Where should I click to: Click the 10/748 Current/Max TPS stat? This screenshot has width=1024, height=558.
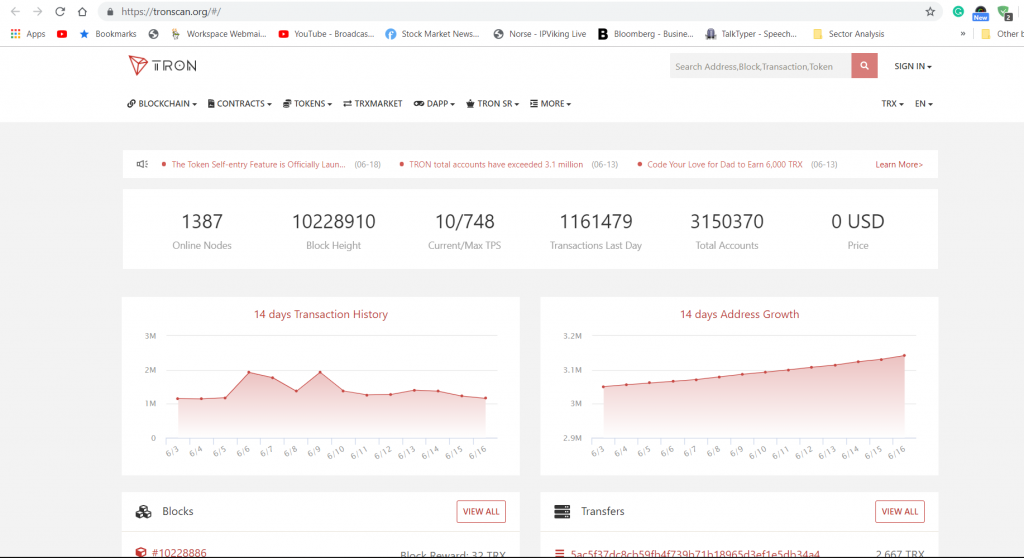coord(464,231)
